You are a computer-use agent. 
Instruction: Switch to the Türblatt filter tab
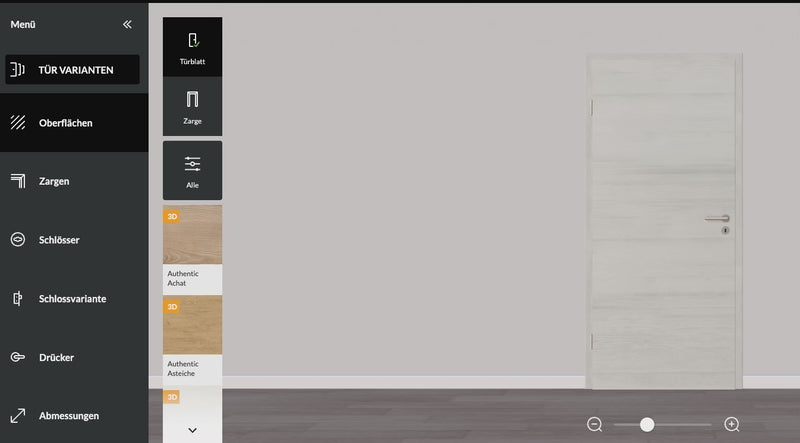coord(192,47)
